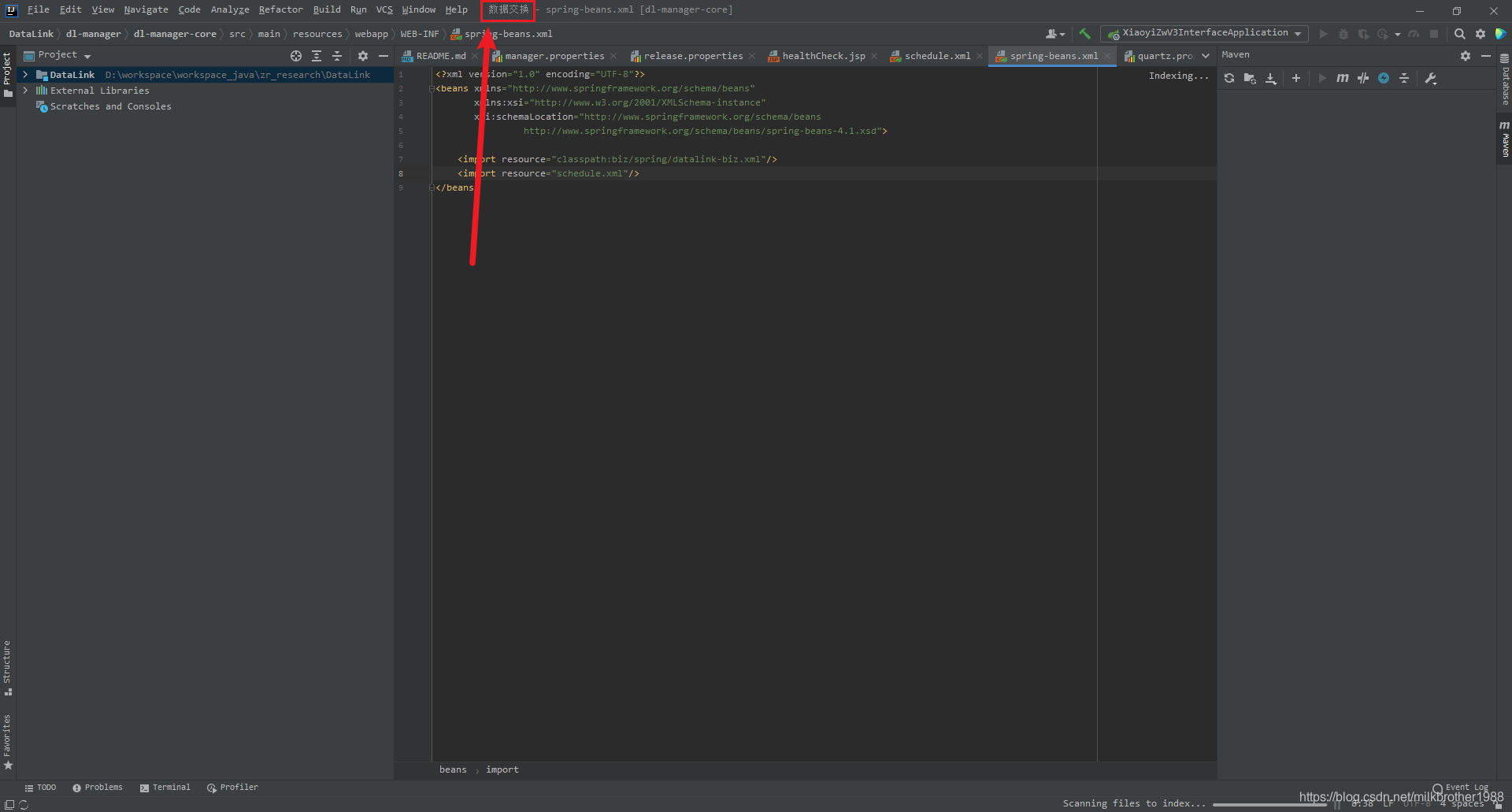Open the user account dropdown in toolbar
The height and width of the screenshot is (812, 1512).
1055,34
